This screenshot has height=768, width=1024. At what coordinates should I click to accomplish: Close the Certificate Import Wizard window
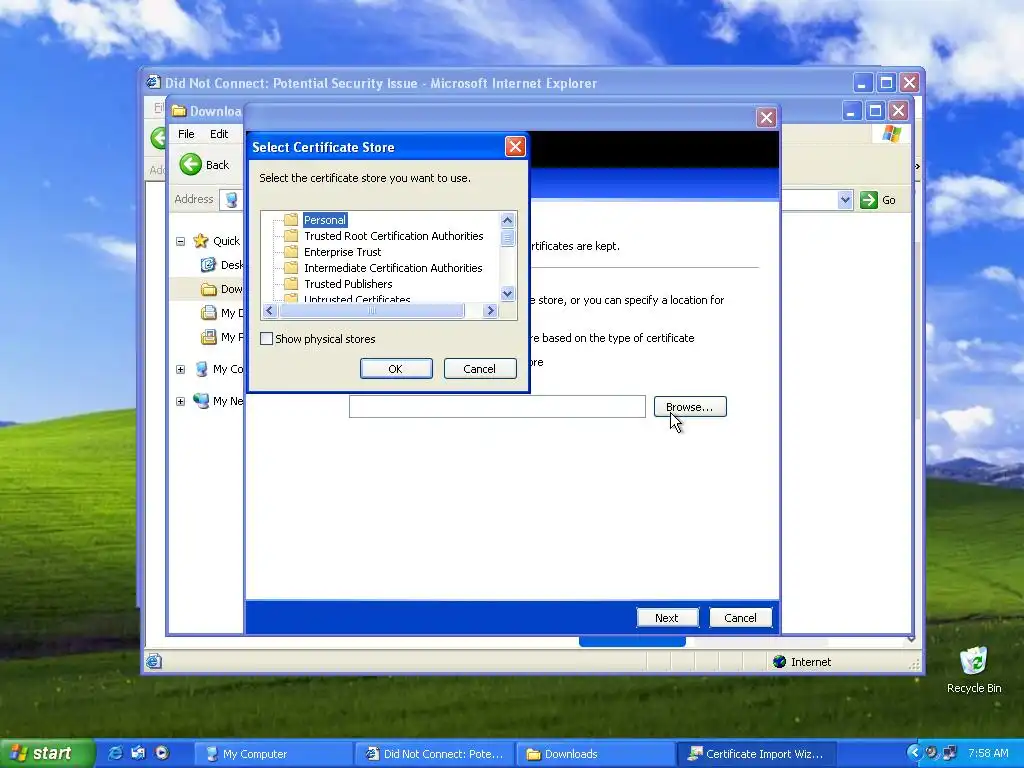click(x=766, y=118)
